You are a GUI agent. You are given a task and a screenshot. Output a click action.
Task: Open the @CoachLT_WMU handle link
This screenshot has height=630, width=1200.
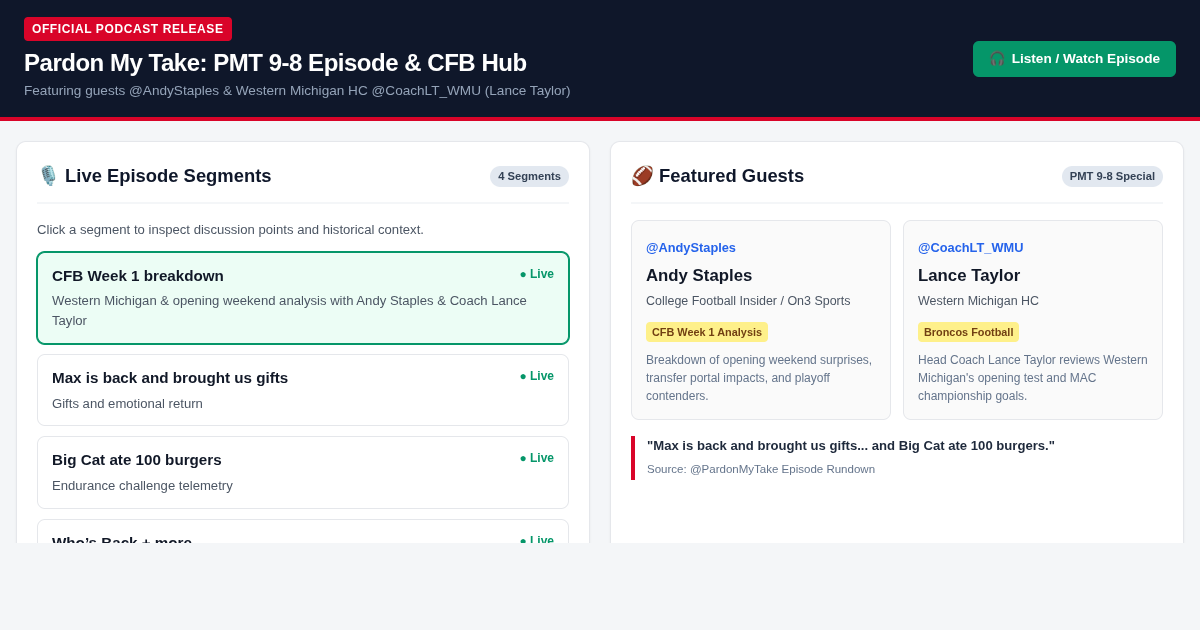pyautogui.click(x=971, y=247)
